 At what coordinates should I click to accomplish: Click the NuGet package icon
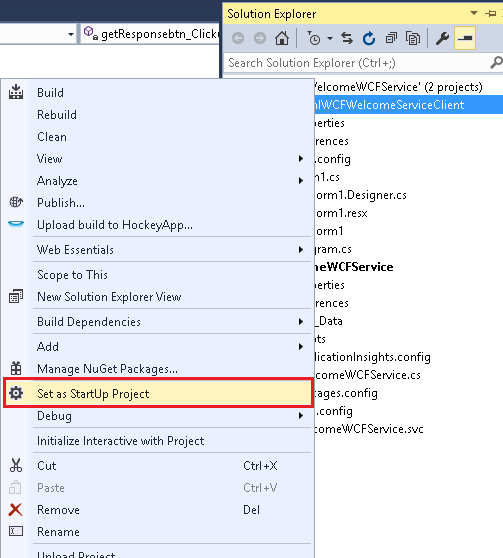click(x=16, y=368)
